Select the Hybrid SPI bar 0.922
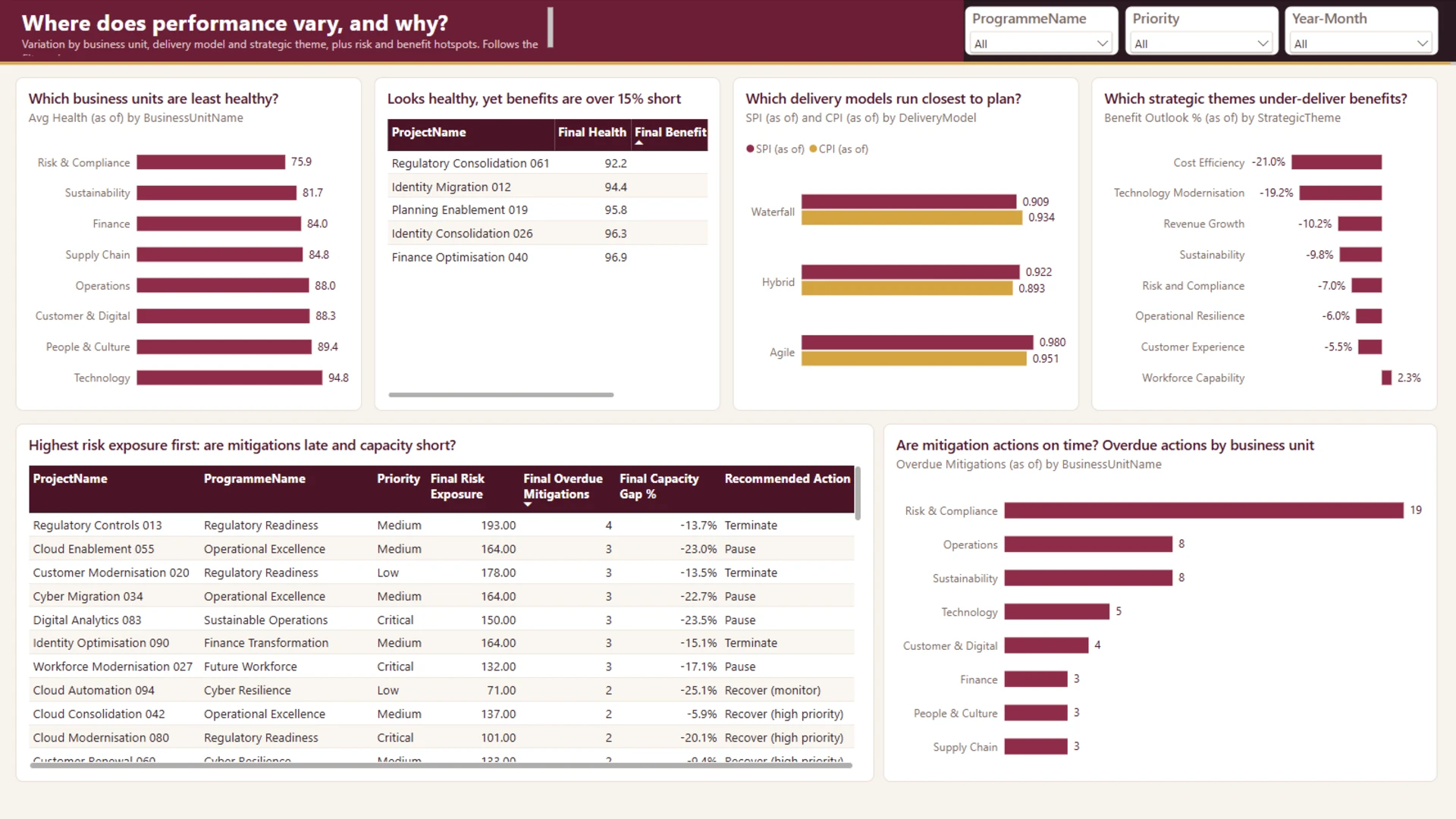The width and height of the screenshot is (1456, 819). tap(910, 271)
